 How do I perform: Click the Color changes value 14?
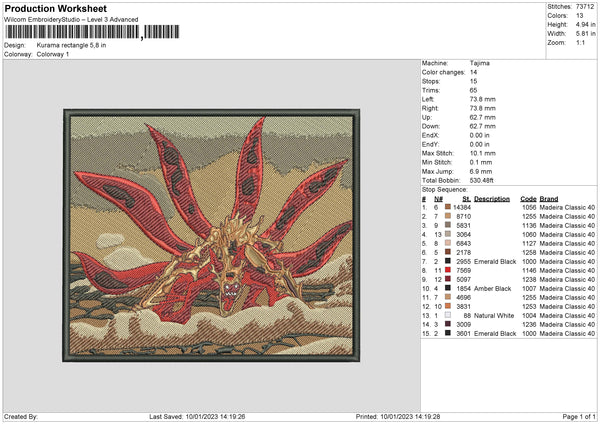coord(473,72)
